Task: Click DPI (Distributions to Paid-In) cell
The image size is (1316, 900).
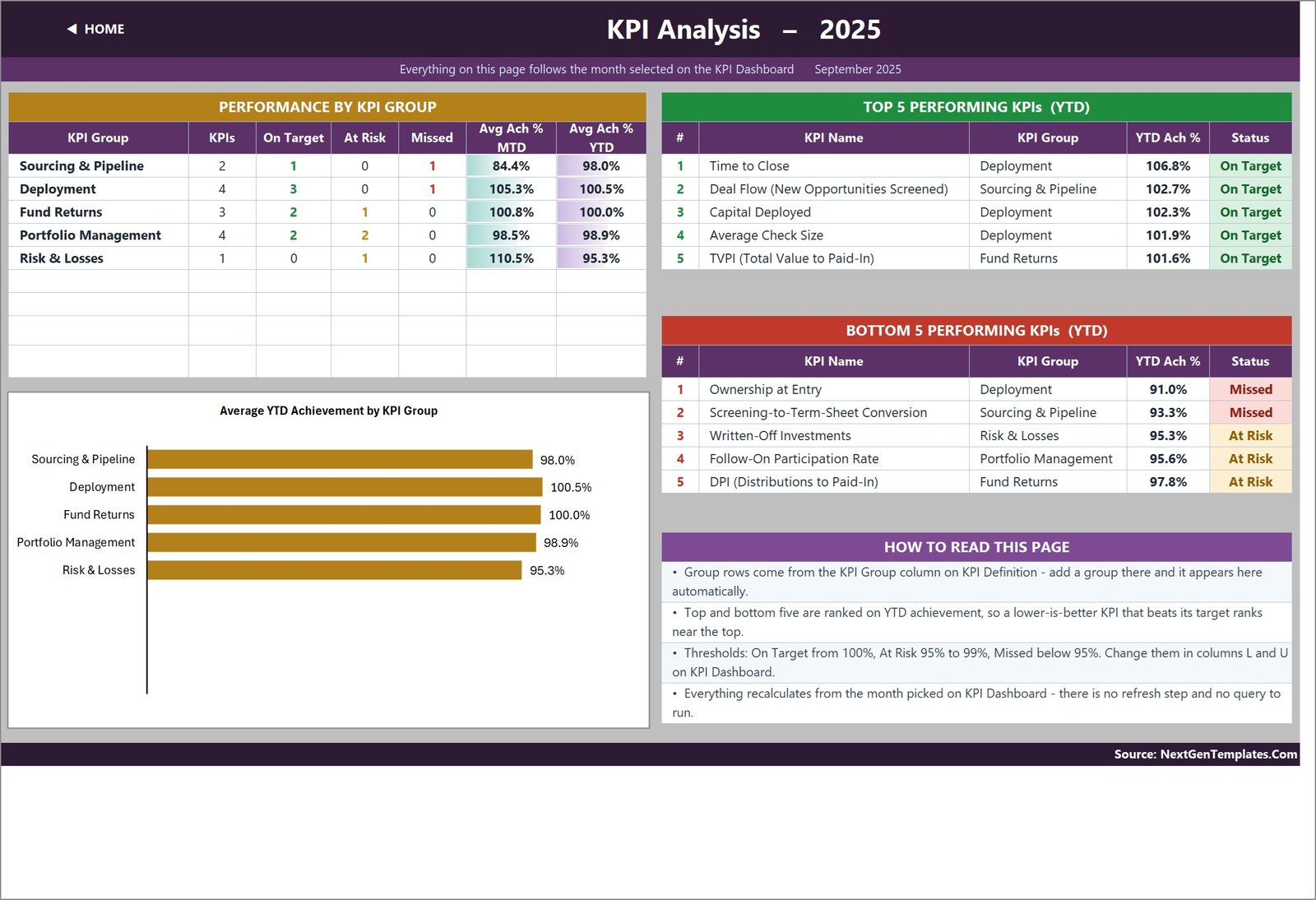Action: (x=834, y=482)
